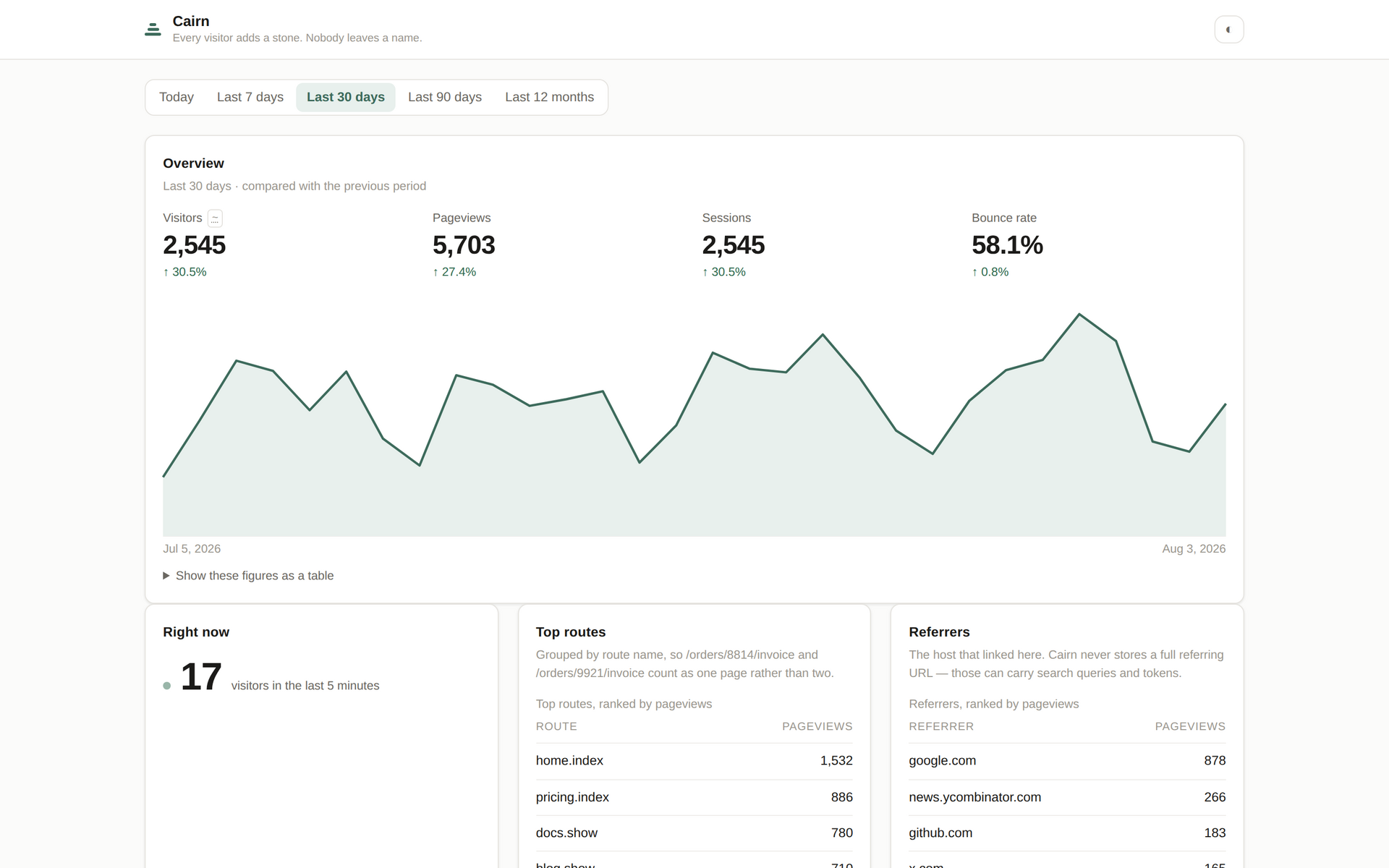This screenshot has width=1389, height=868.
Task: Click the green live status dot
Action: click(167, 686)
